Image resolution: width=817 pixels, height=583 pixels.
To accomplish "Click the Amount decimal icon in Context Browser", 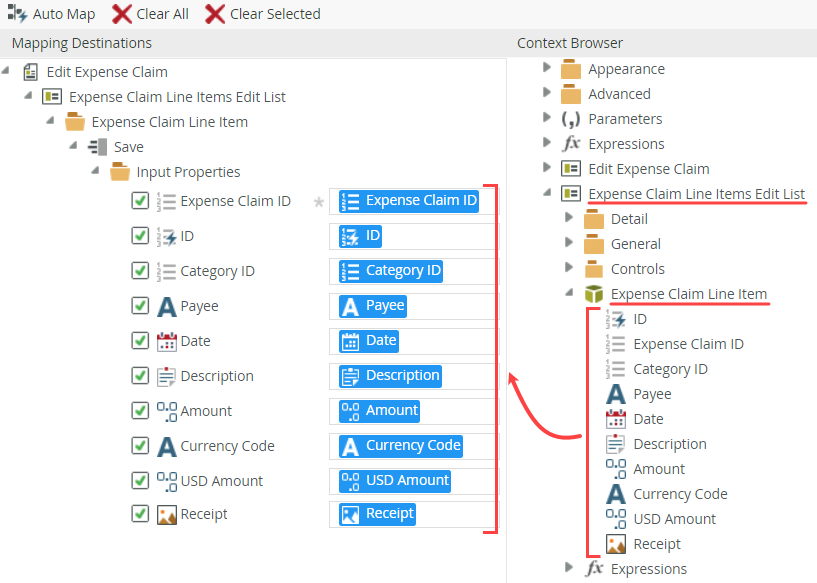I will point(616,469).
